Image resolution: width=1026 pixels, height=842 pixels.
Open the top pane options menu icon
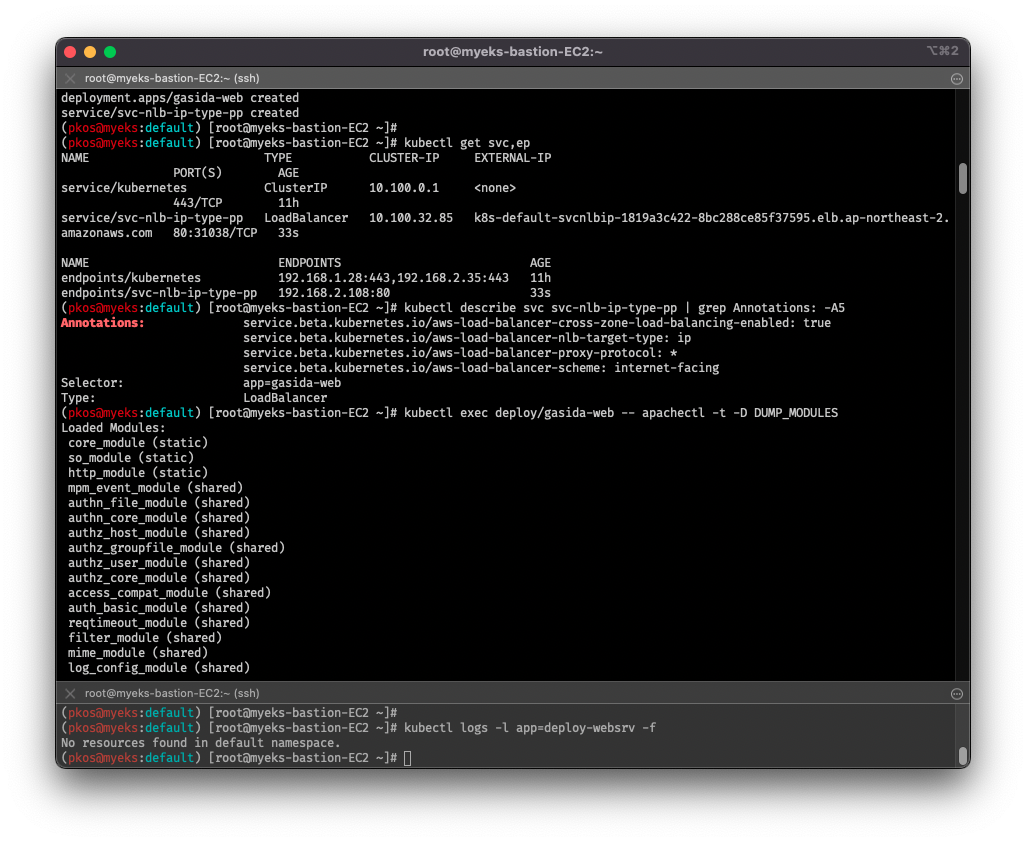point(957,79)
